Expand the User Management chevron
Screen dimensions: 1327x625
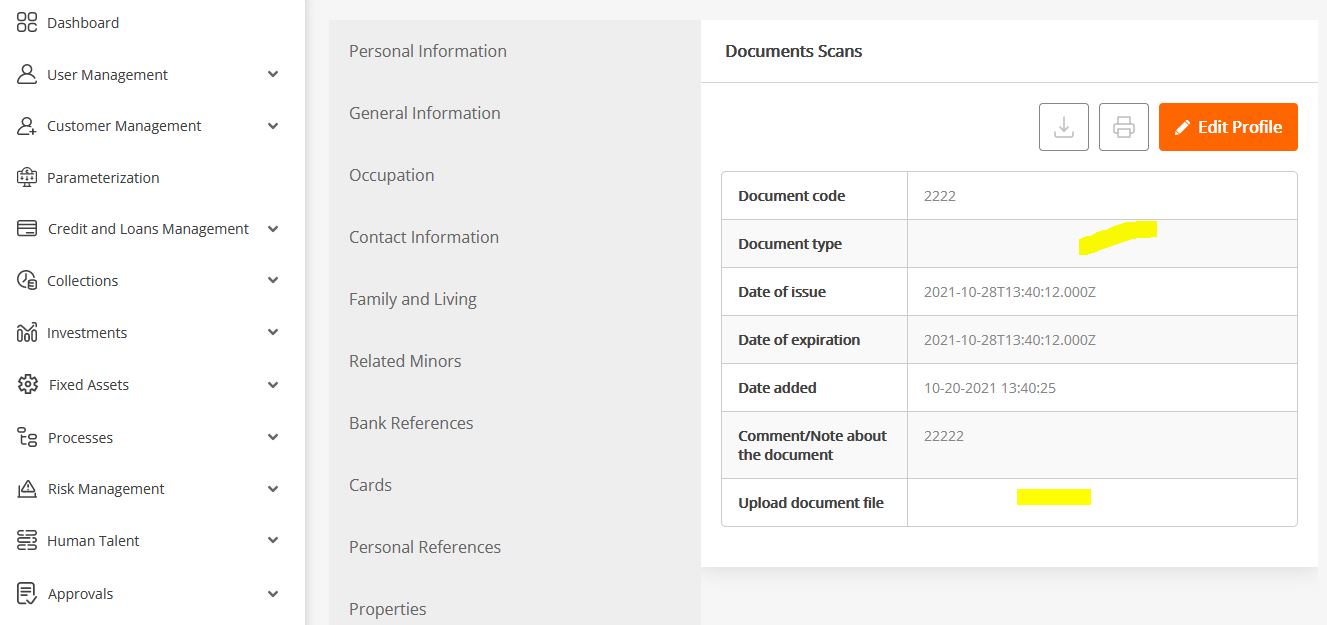(273, 75)
